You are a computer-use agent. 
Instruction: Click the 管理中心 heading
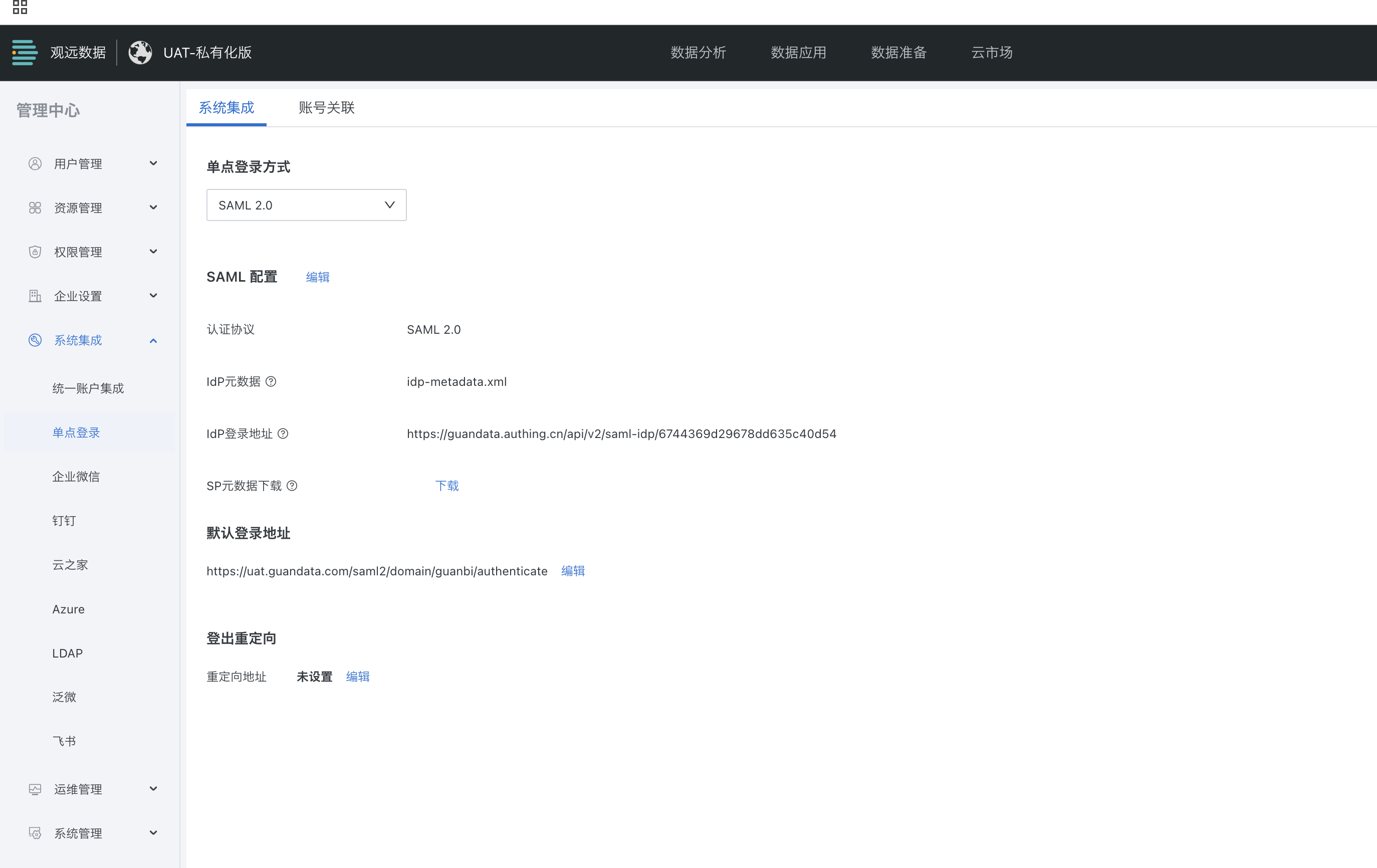(x=48, y=110)
